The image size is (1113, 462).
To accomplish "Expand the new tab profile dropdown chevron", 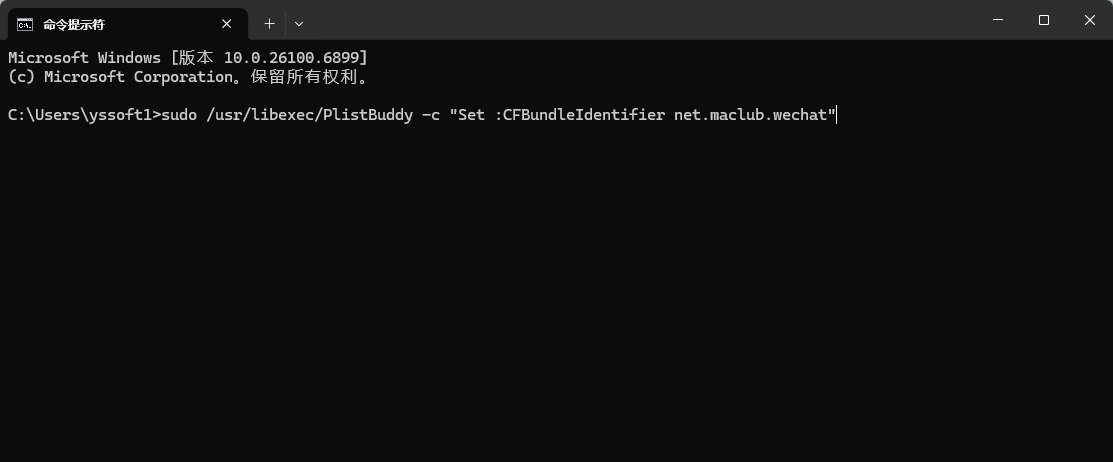I will click(x=299, y=23).
